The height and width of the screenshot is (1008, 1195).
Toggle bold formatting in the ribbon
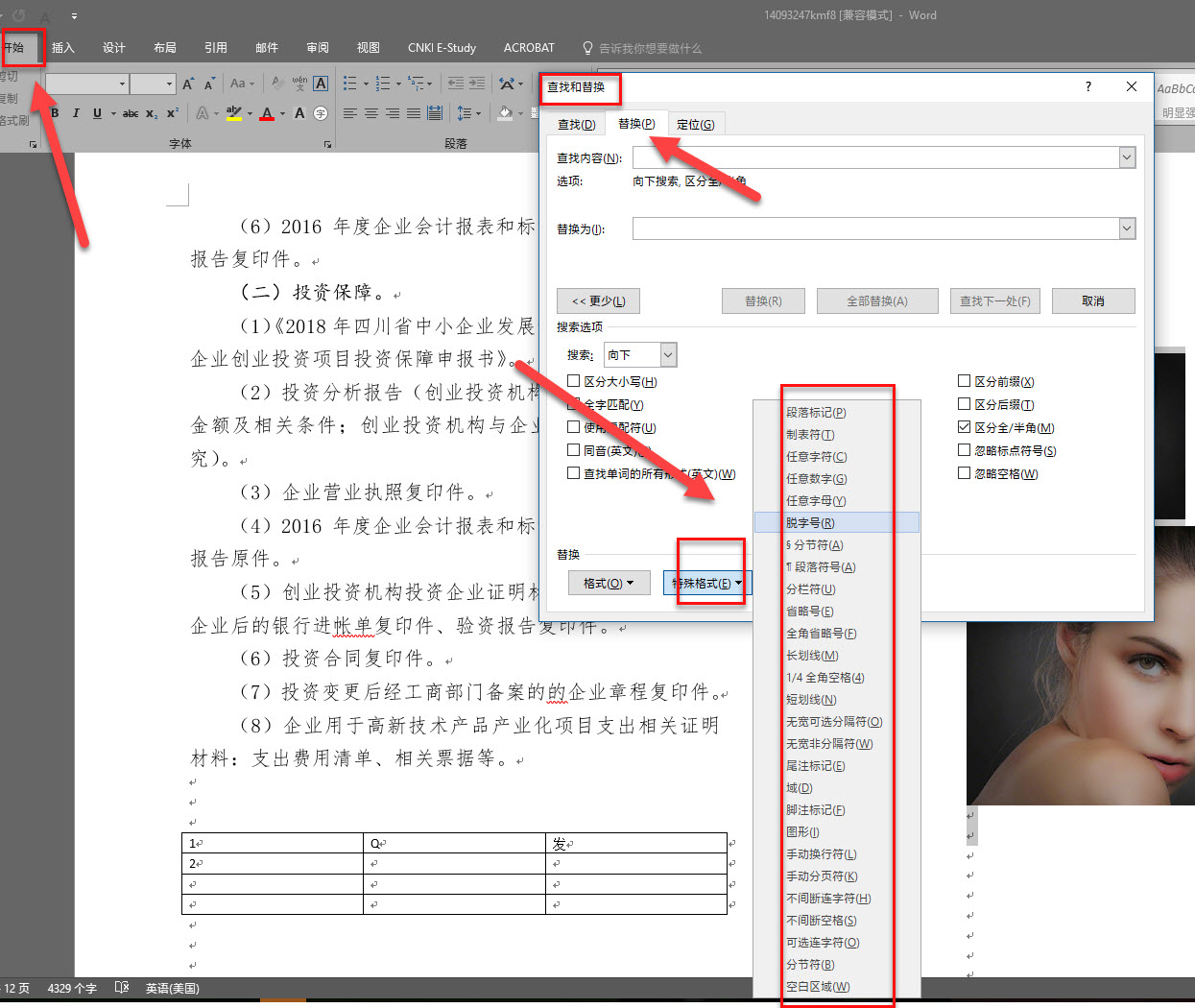(55, 112)
